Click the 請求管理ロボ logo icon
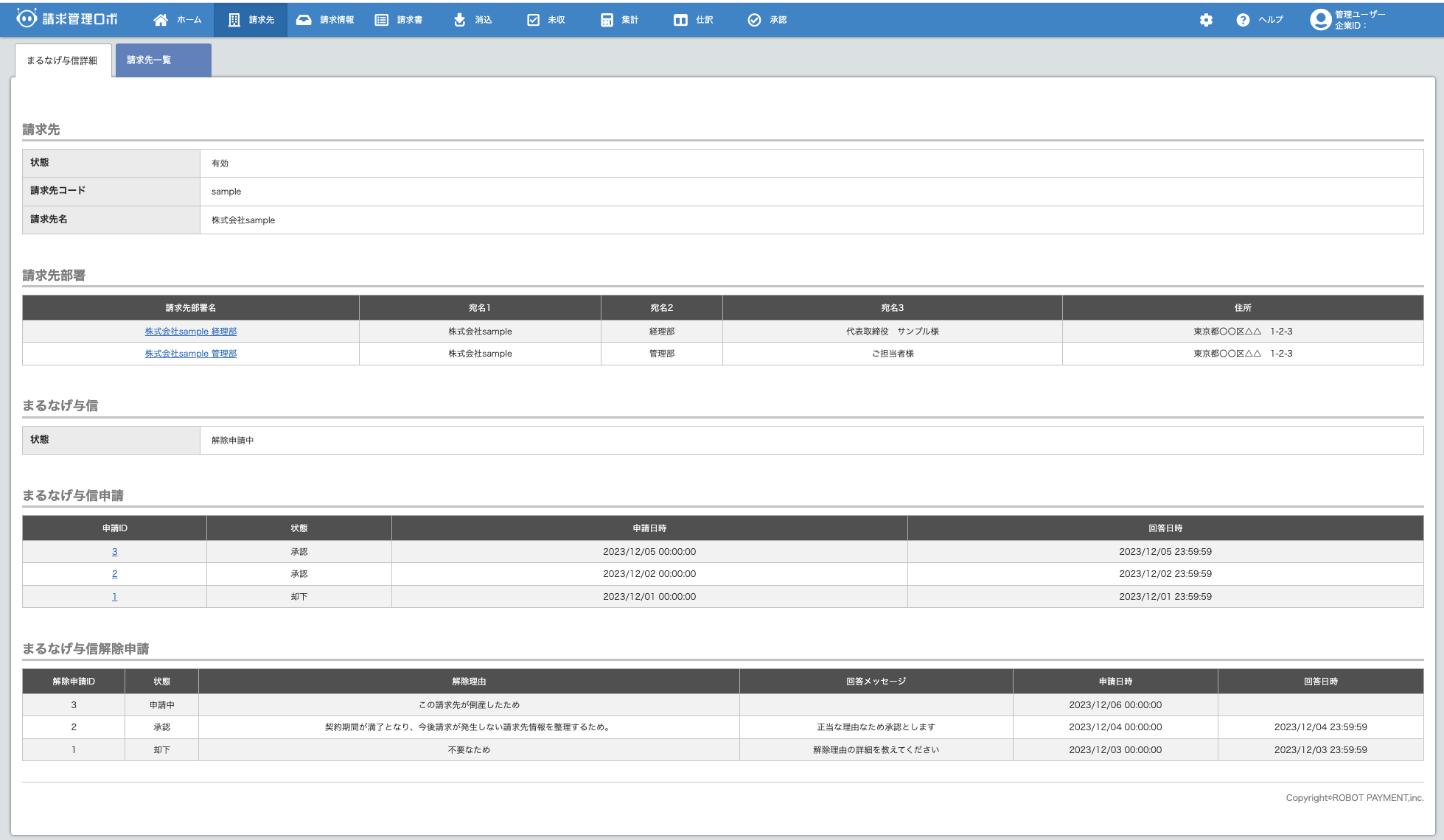 (x=27, y=18)
